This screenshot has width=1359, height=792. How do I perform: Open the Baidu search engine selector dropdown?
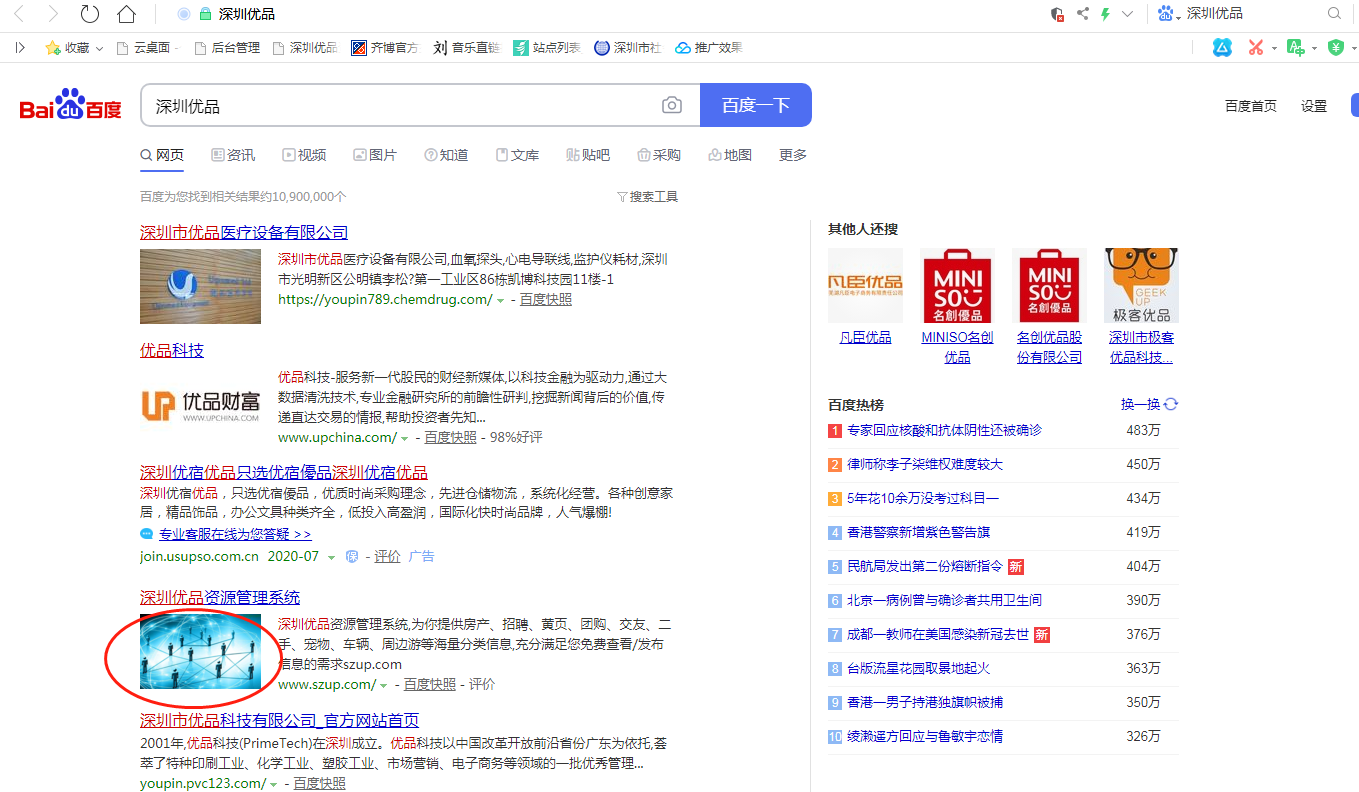point(1168,14)
